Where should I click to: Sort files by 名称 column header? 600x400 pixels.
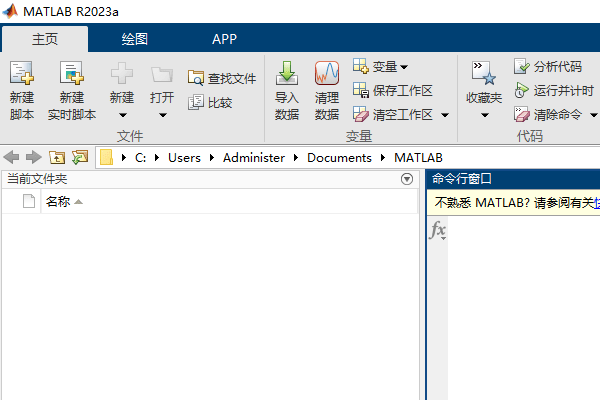(58, 201)
